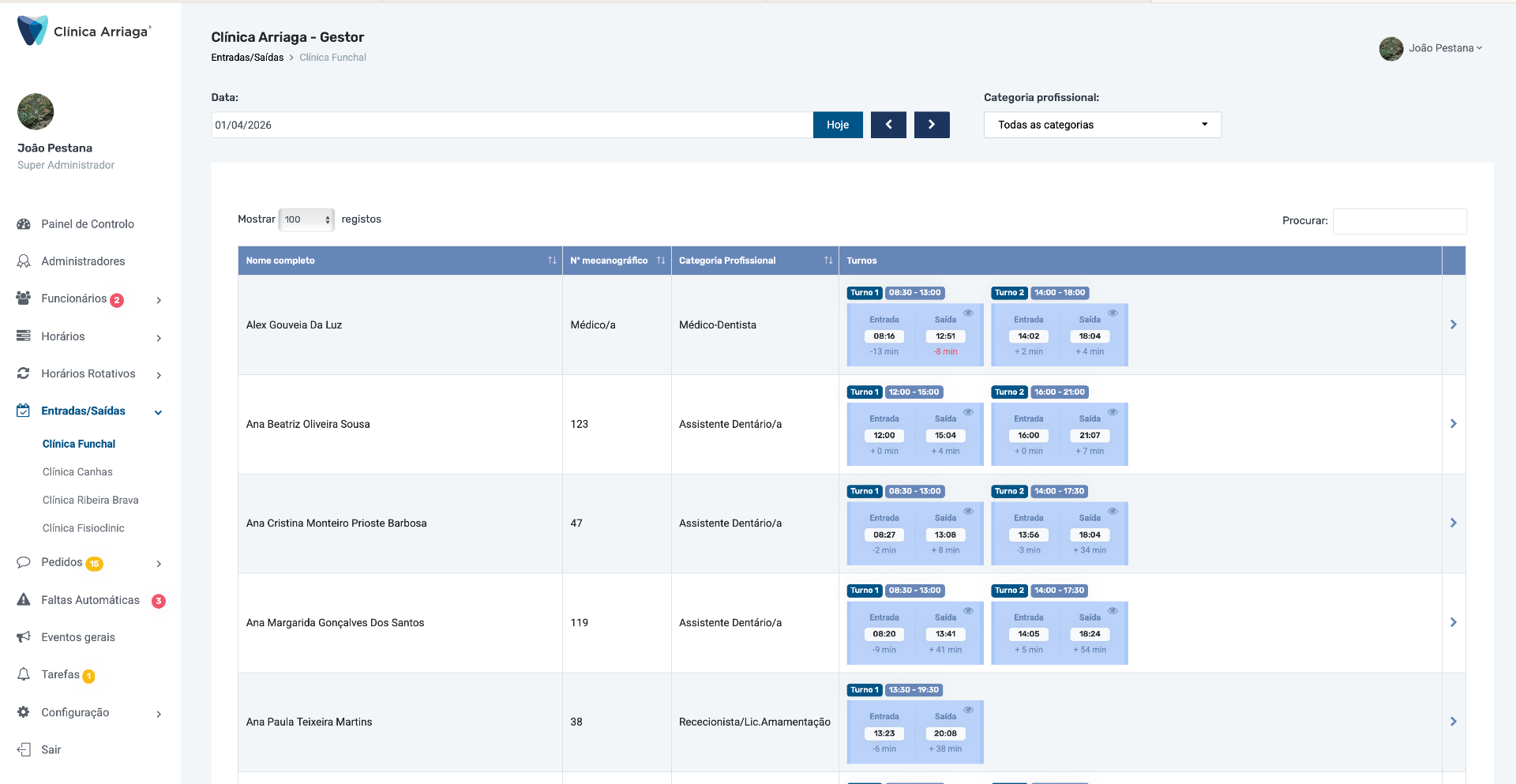The width and height of the screenshot is (1516, 784).
Task: Click the Entradas/Saídas calendar icon
Action: pyautogui.click(x=24, y=411)
